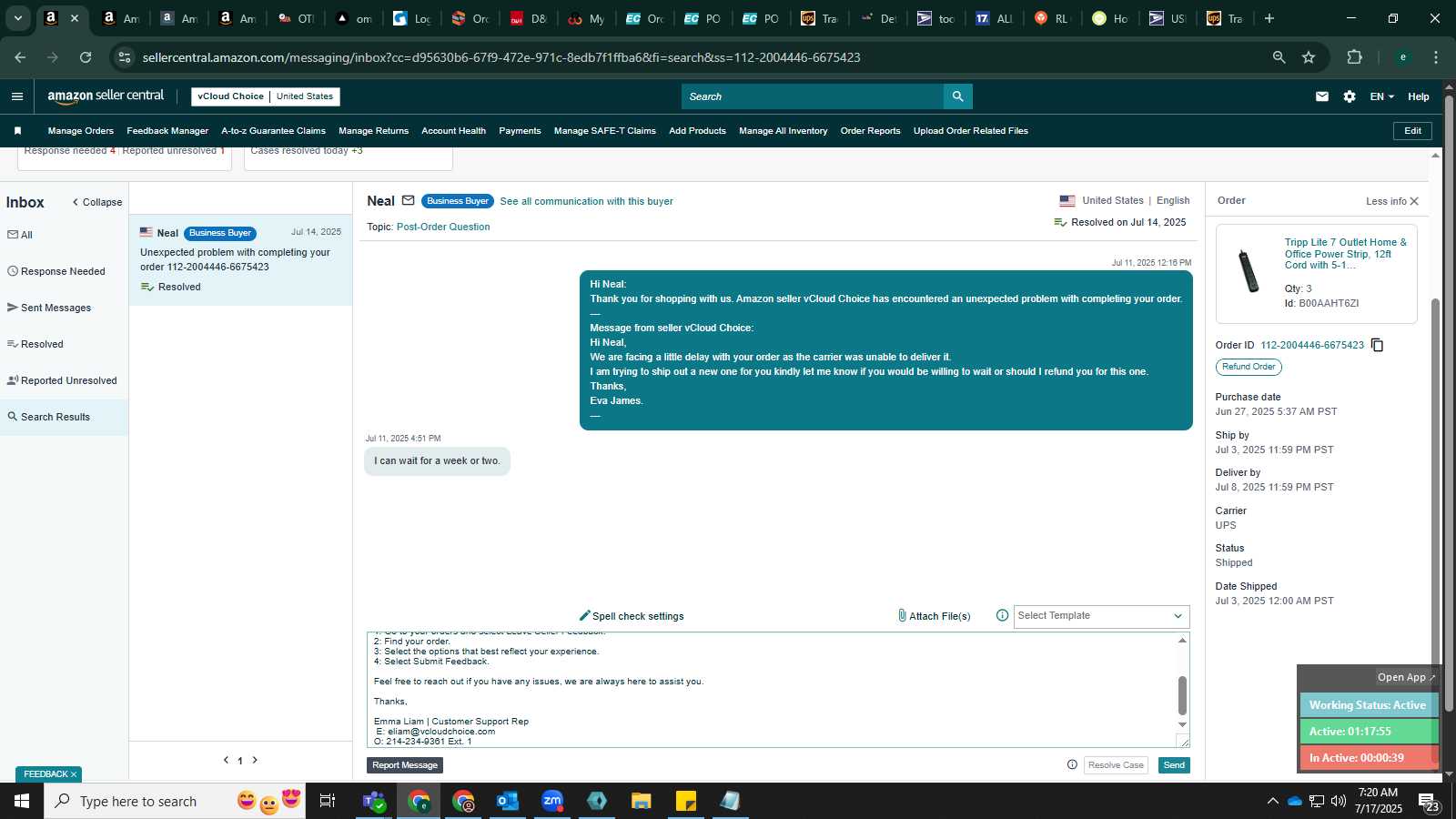Open the settings gear icon
1456x819 pixels.
click(x=1349, y=96)
